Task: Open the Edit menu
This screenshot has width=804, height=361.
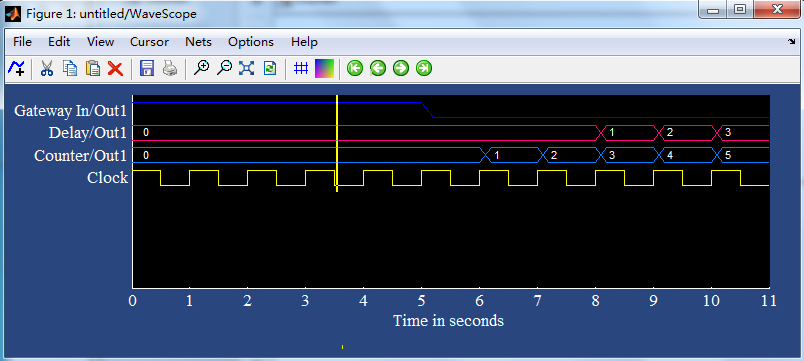Action: tap(59, 42)
